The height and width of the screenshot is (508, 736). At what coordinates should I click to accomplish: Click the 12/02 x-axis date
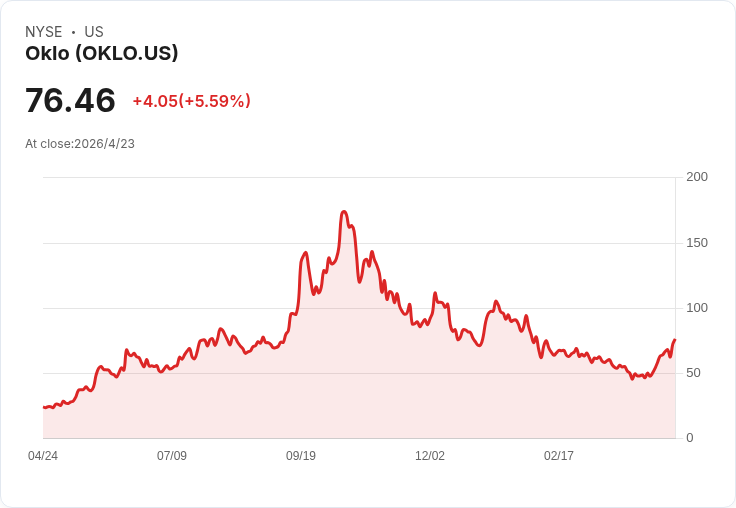coord(430,456)
